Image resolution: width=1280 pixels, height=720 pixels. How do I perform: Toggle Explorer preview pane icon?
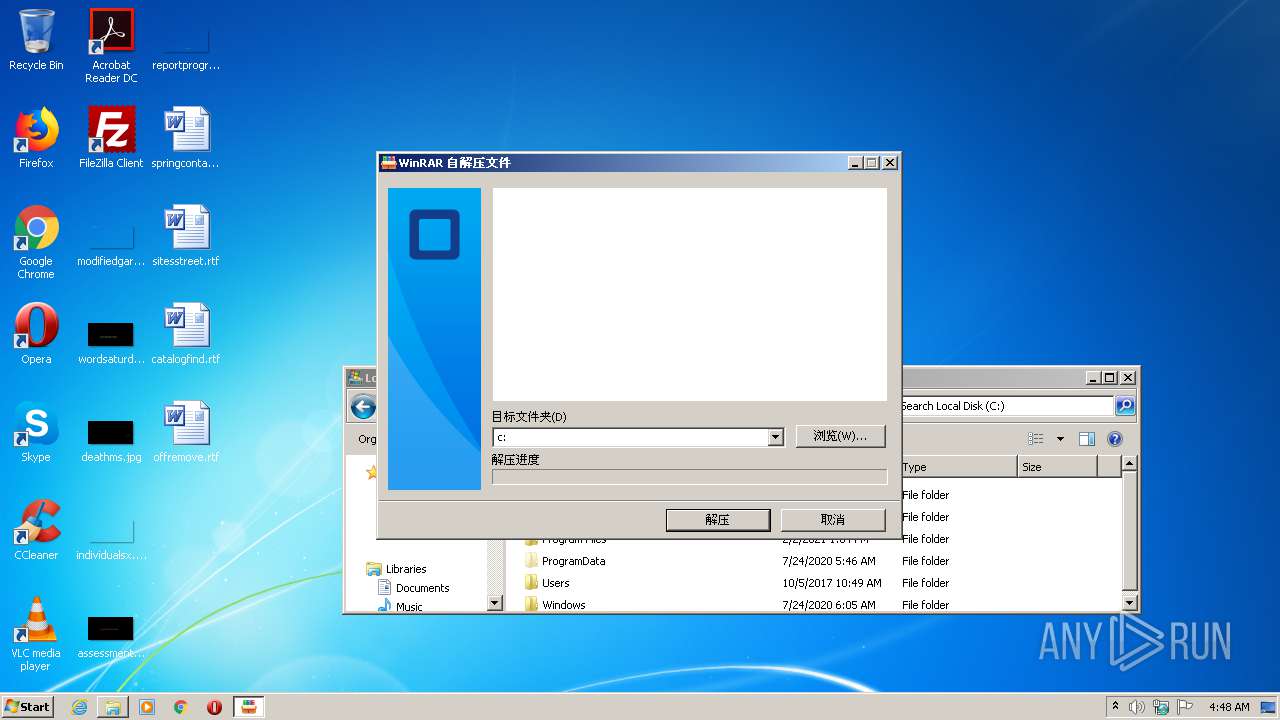(1087, 439)
